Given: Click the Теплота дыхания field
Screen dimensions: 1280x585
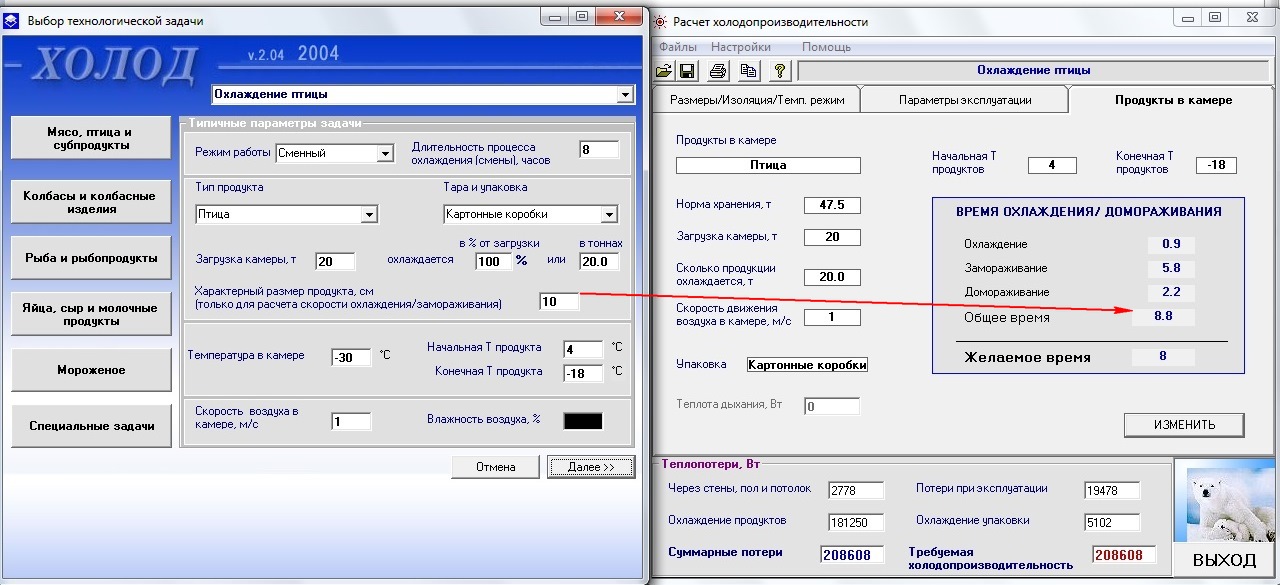Looking at the screenshot, I should pos(832,407).
